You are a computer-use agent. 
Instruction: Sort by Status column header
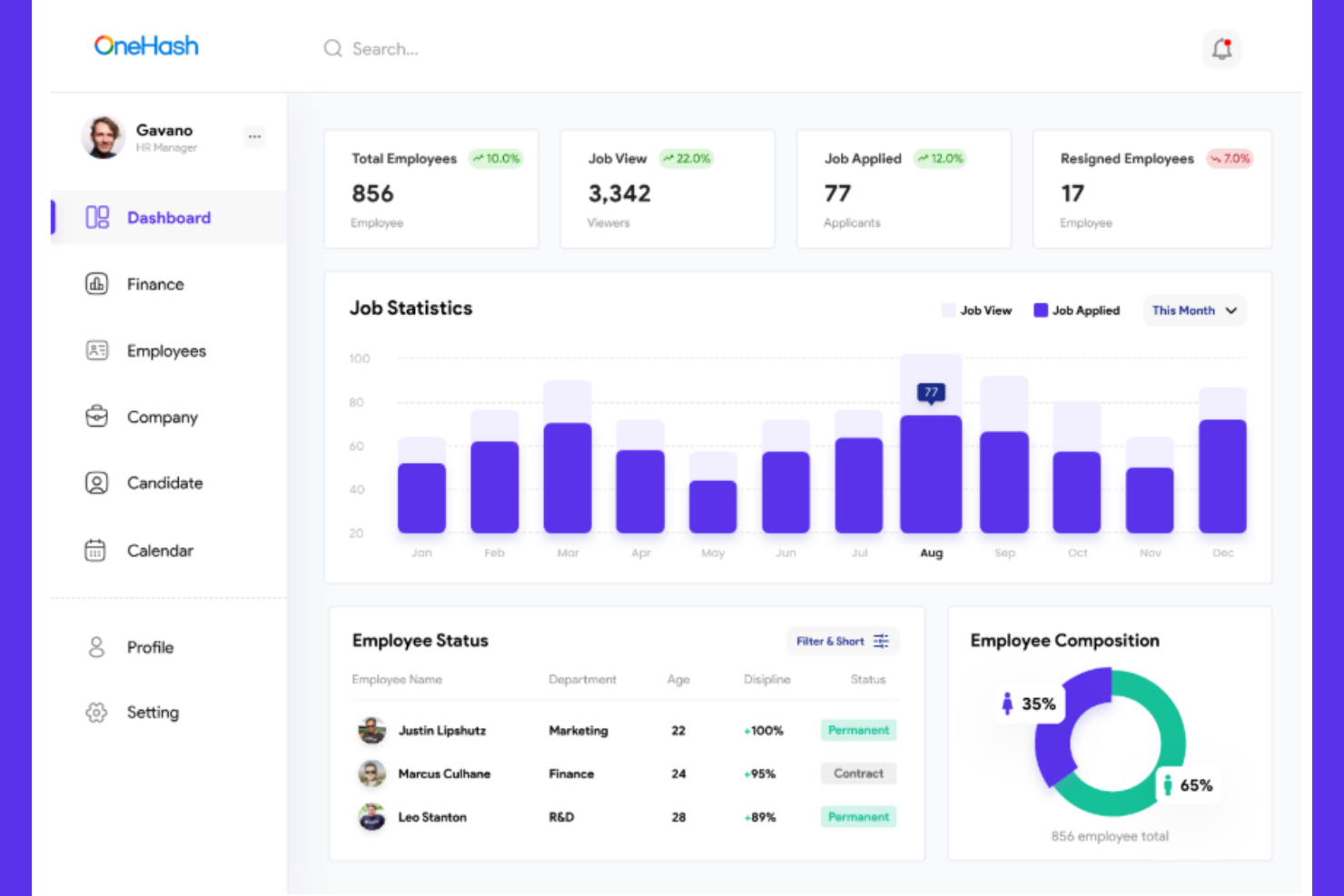[868, 679]
